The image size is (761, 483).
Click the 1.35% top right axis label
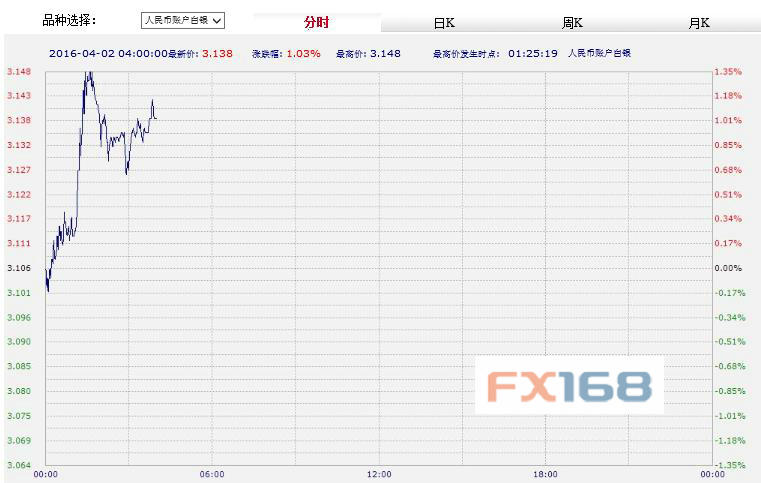coord(727,72)
